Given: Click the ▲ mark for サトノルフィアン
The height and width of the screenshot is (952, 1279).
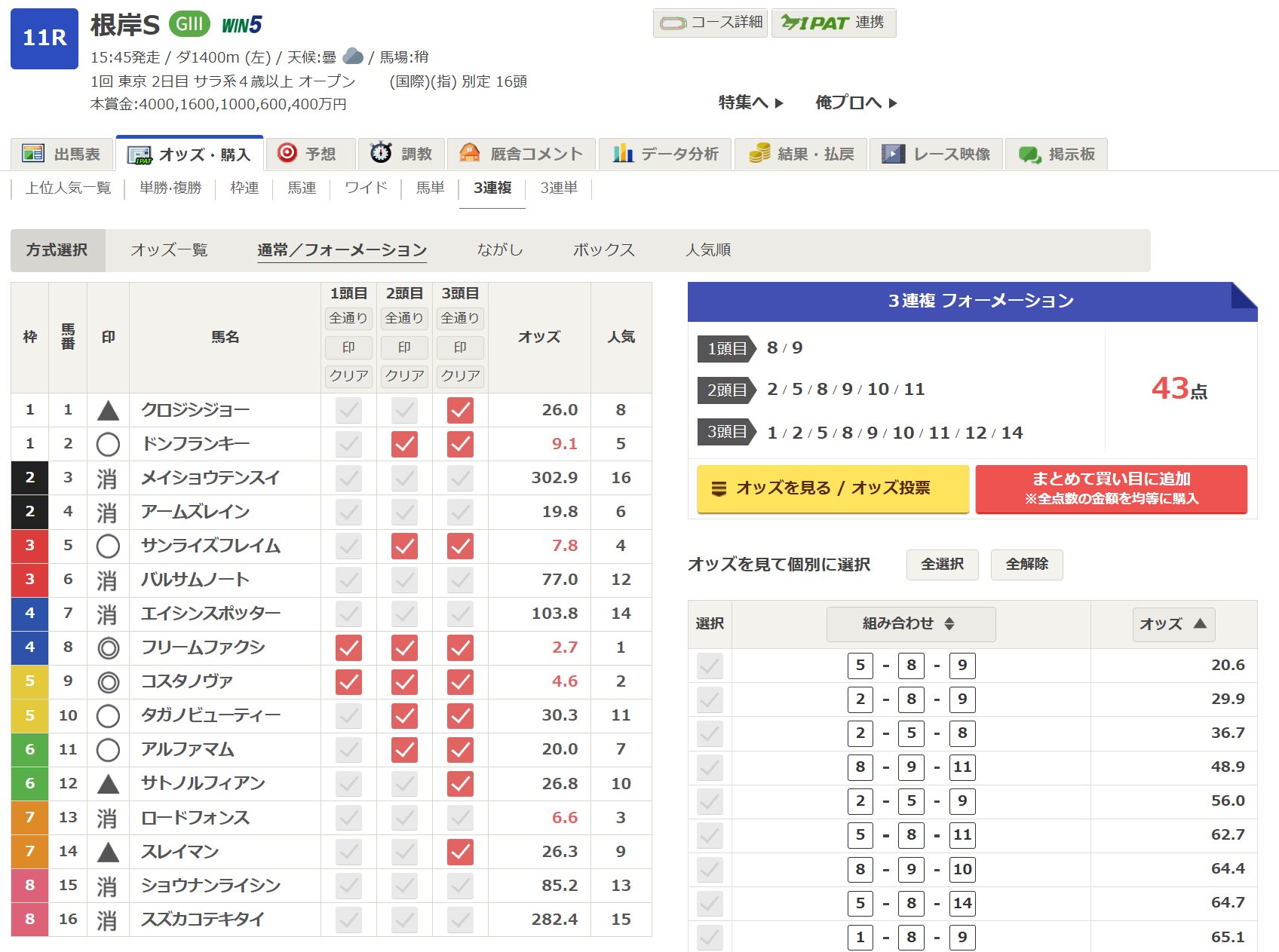Looking at the screenshot, I should pyautogui.click(x=108, y=784).
